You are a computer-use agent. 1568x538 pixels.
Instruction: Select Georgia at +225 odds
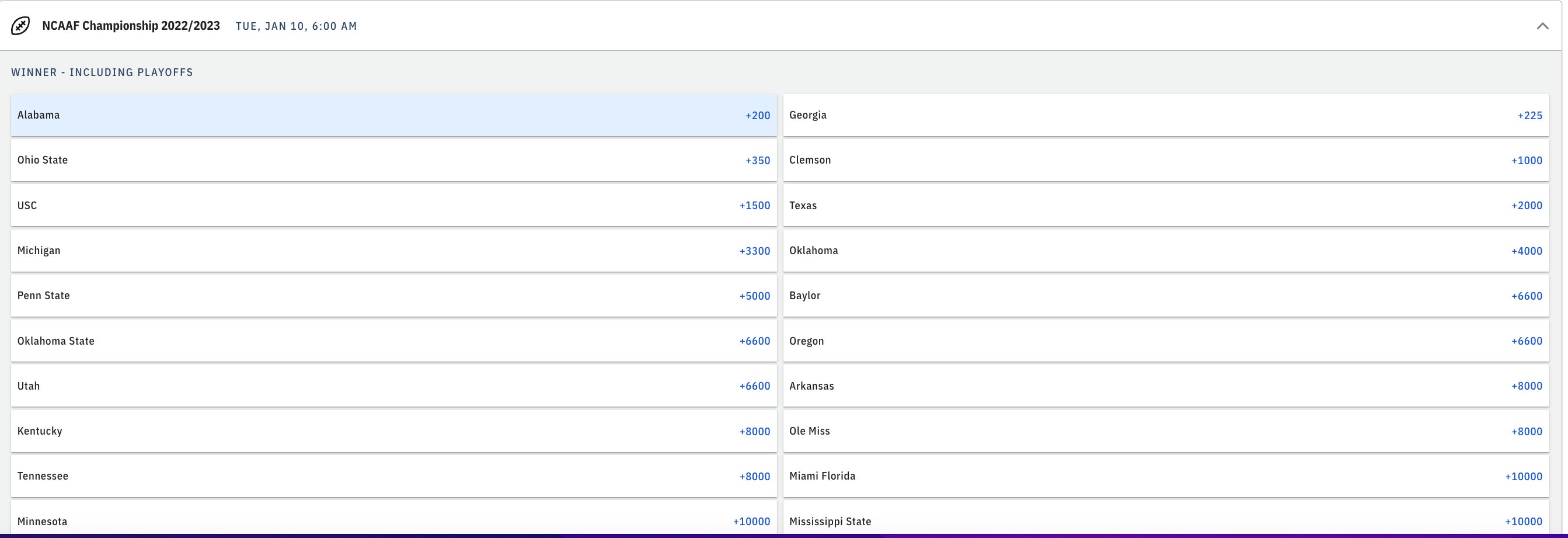[1165, 115]
